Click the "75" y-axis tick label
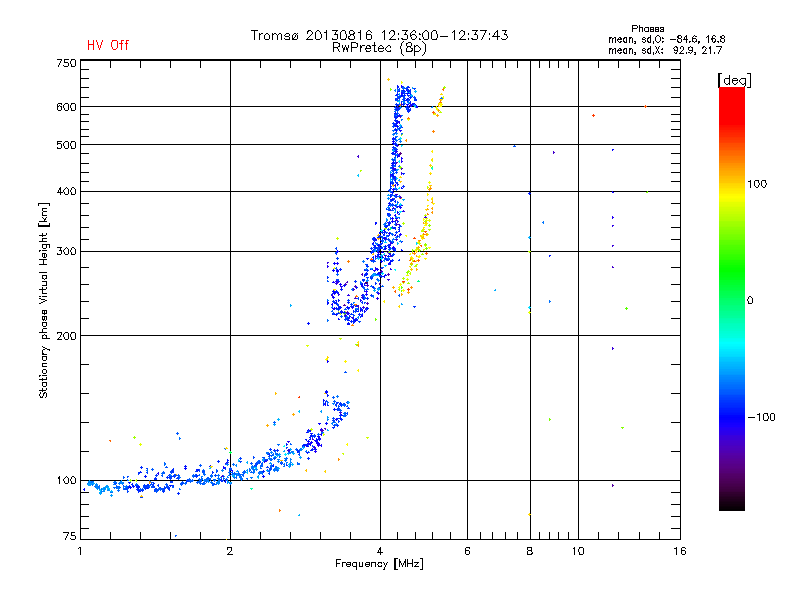 [x=70, y=536]
